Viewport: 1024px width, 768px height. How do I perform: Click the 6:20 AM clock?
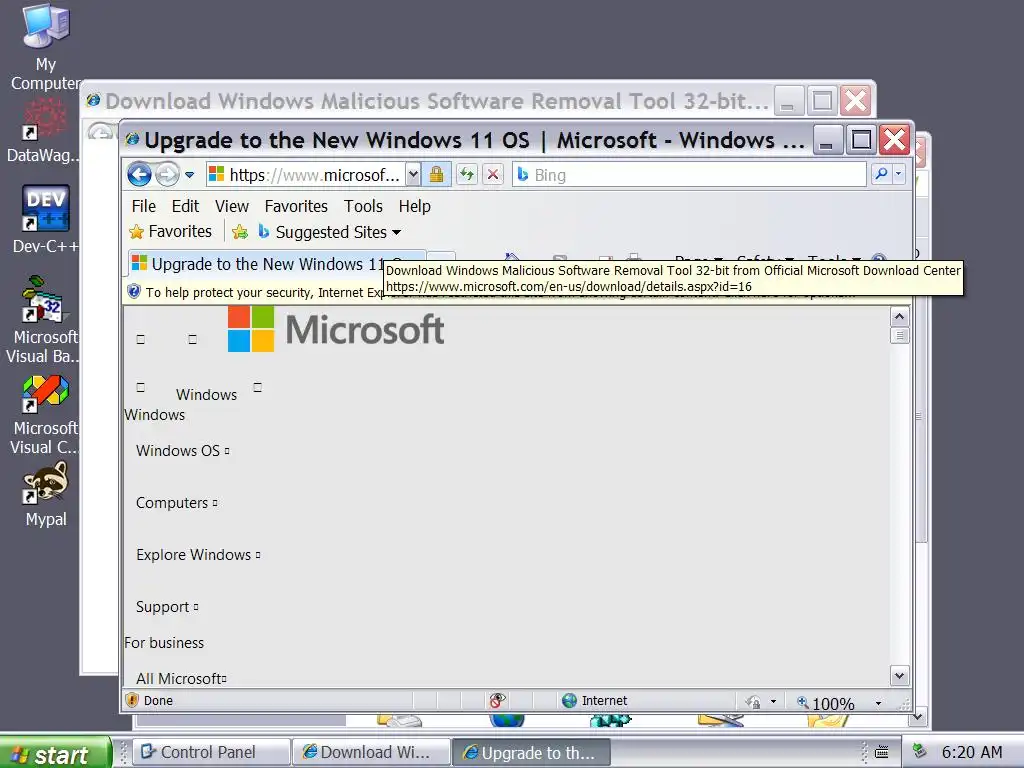[971, 752]
